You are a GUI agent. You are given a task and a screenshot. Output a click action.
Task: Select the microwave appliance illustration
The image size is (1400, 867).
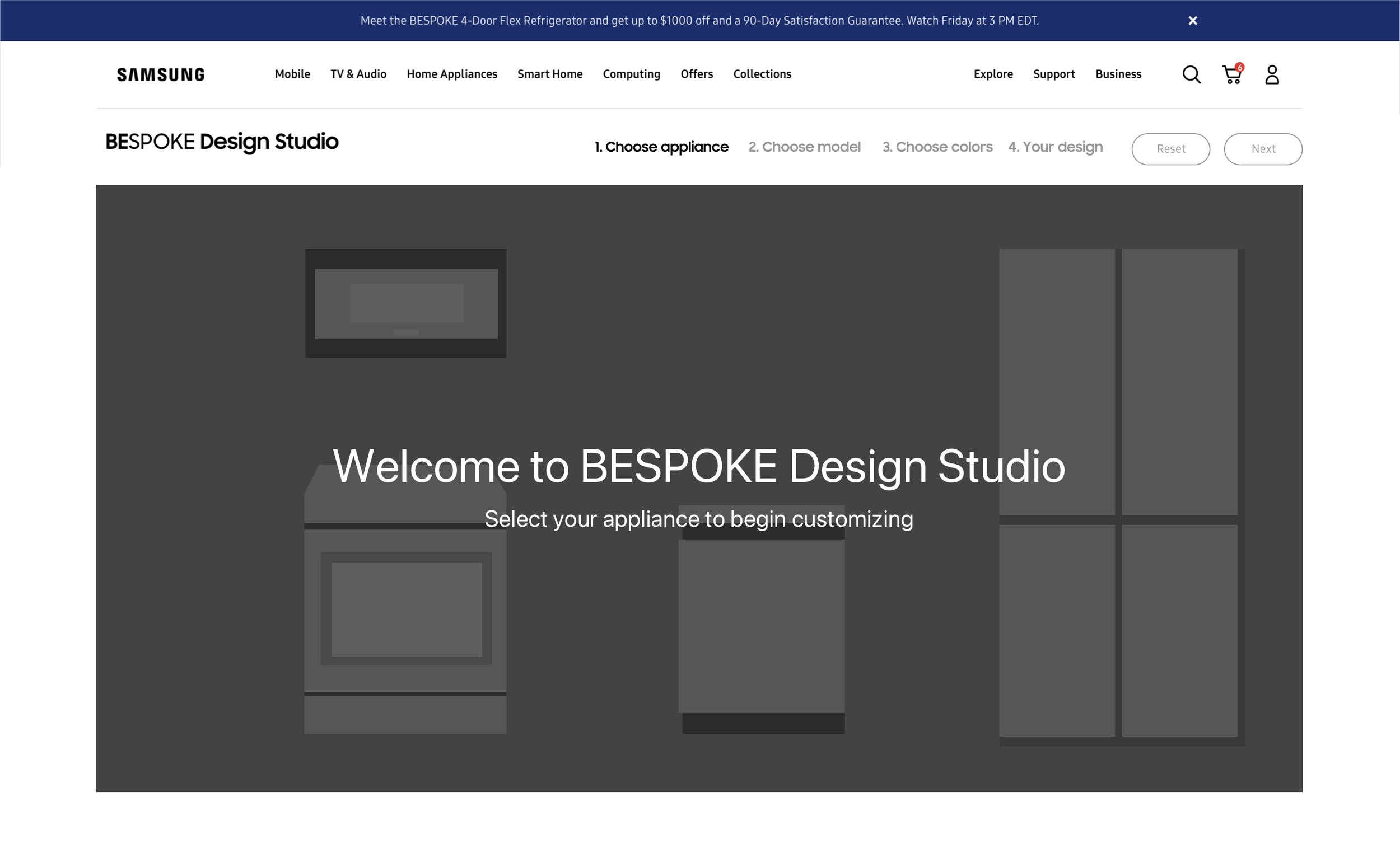(405, 303)
